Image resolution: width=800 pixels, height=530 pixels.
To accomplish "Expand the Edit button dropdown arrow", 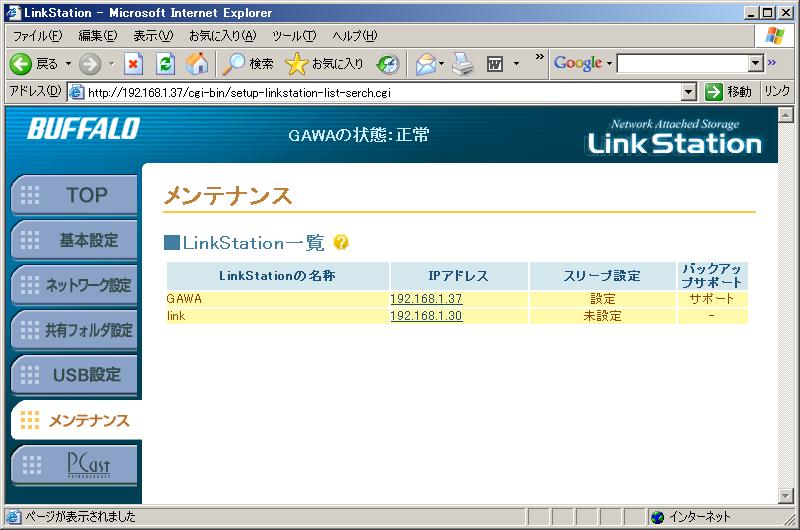I will [516, 64].
